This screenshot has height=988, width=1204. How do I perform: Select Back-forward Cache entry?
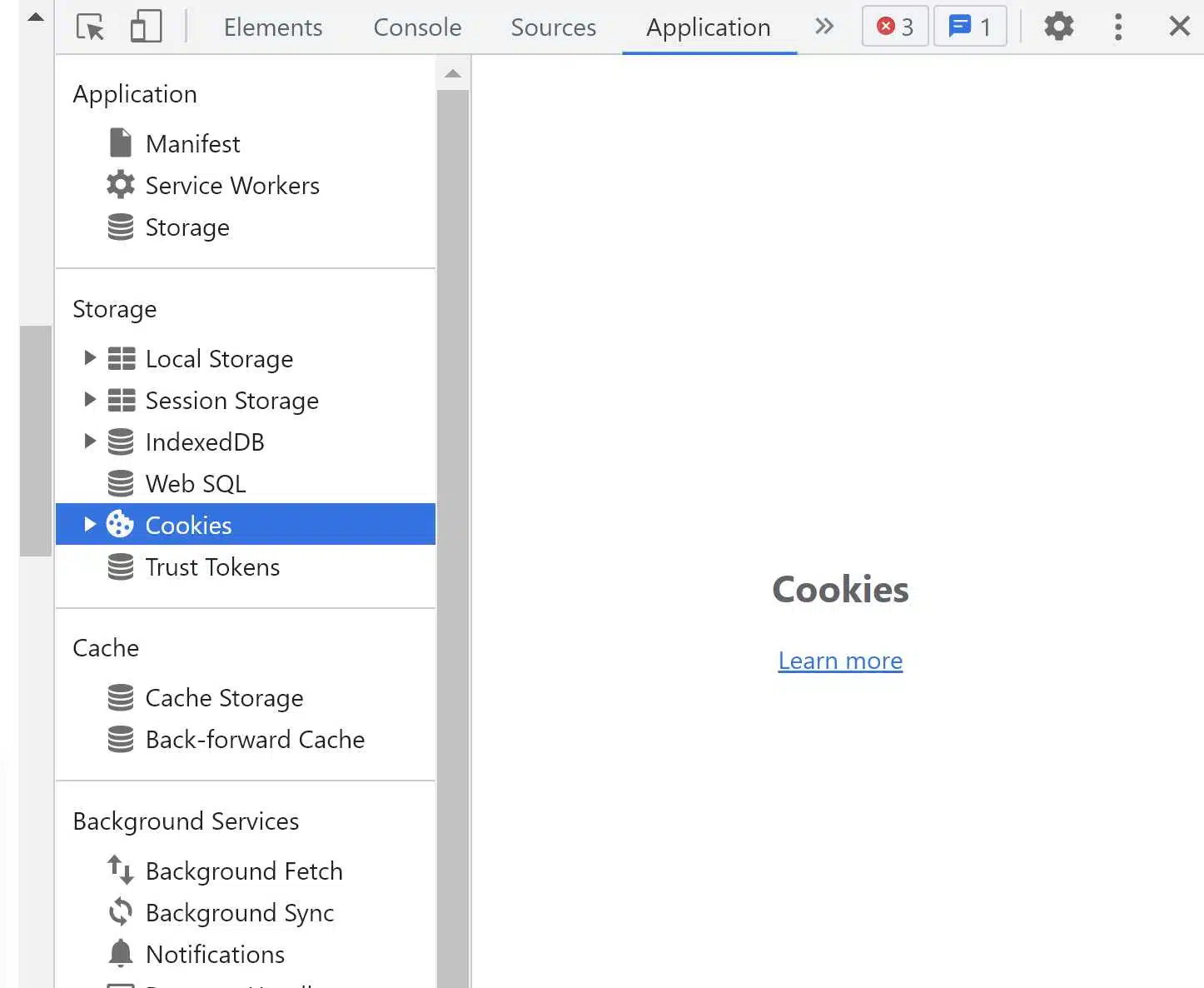(x=255, y=739)
